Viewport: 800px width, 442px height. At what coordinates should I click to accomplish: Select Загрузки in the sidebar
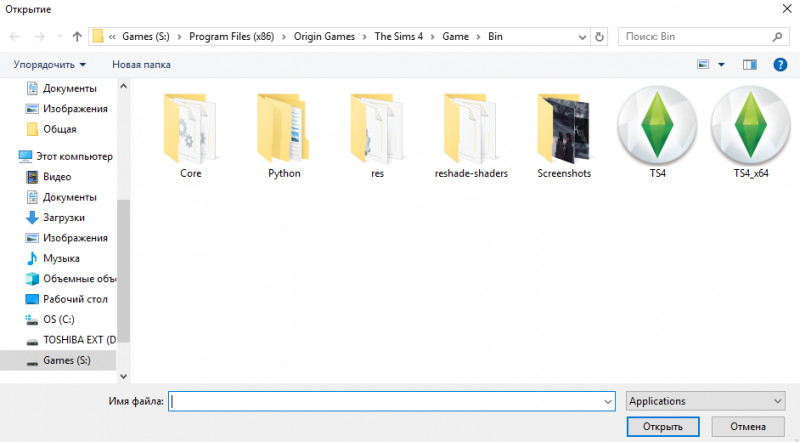pyautogui.click(x=55, y=217)
